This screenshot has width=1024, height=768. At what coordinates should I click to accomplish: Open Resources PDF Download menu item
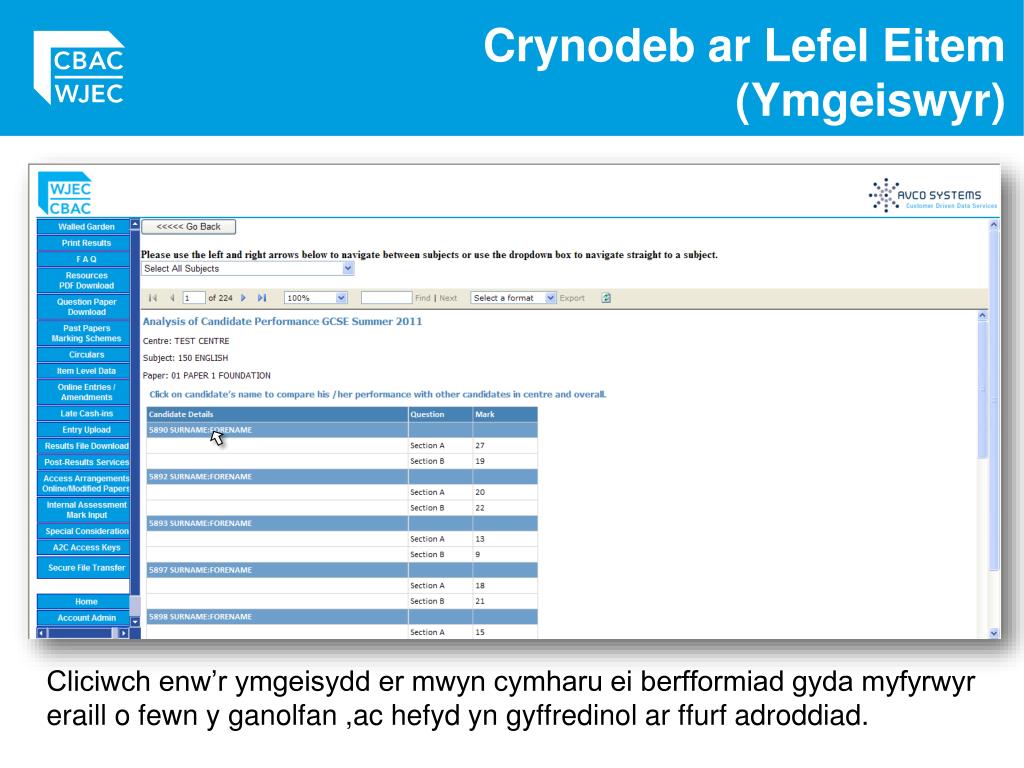pos(86,281)
